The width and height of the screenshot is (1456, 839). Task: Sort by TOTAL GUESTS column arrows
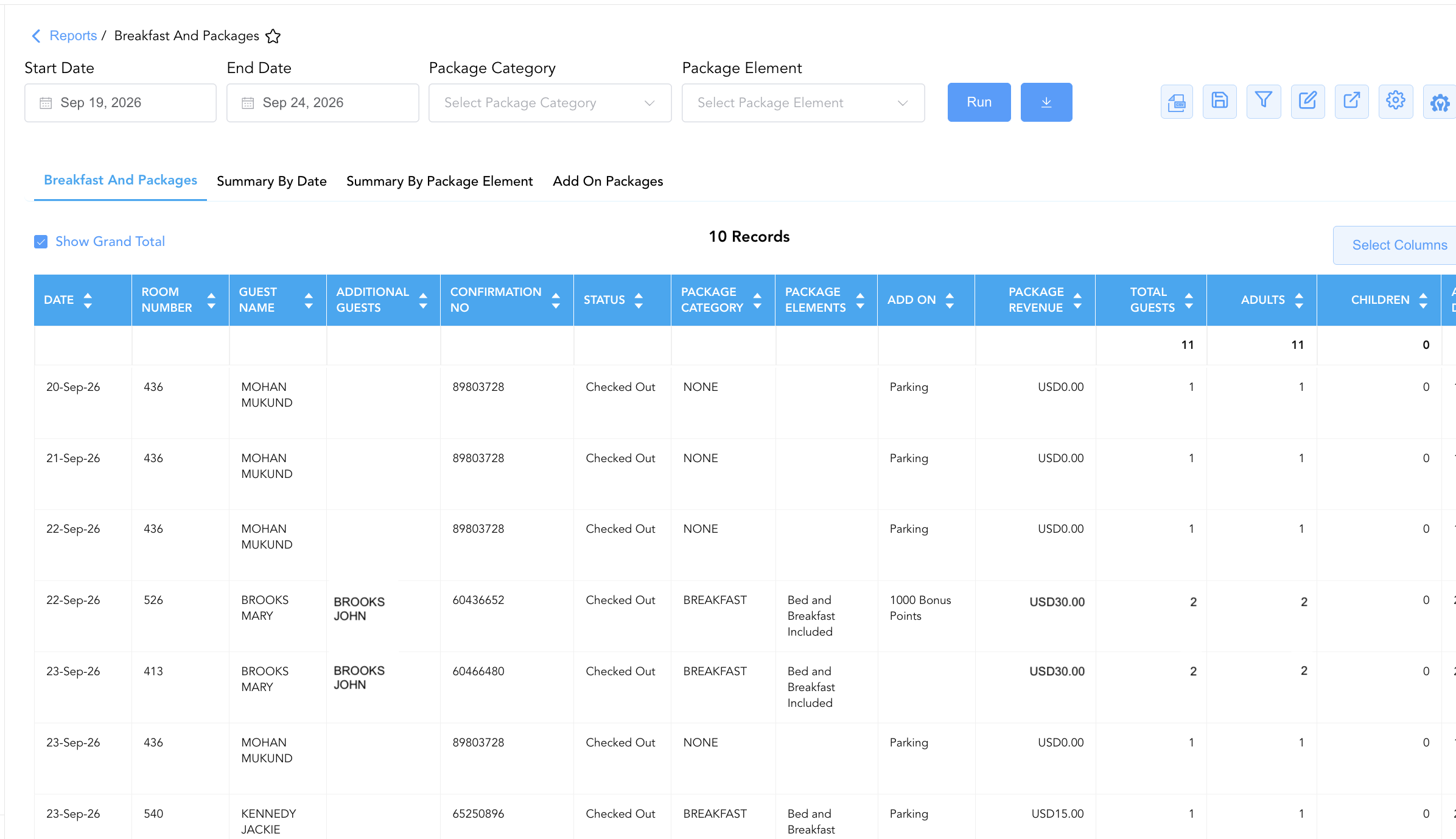pyautogui.click(x=1189, y=300)
